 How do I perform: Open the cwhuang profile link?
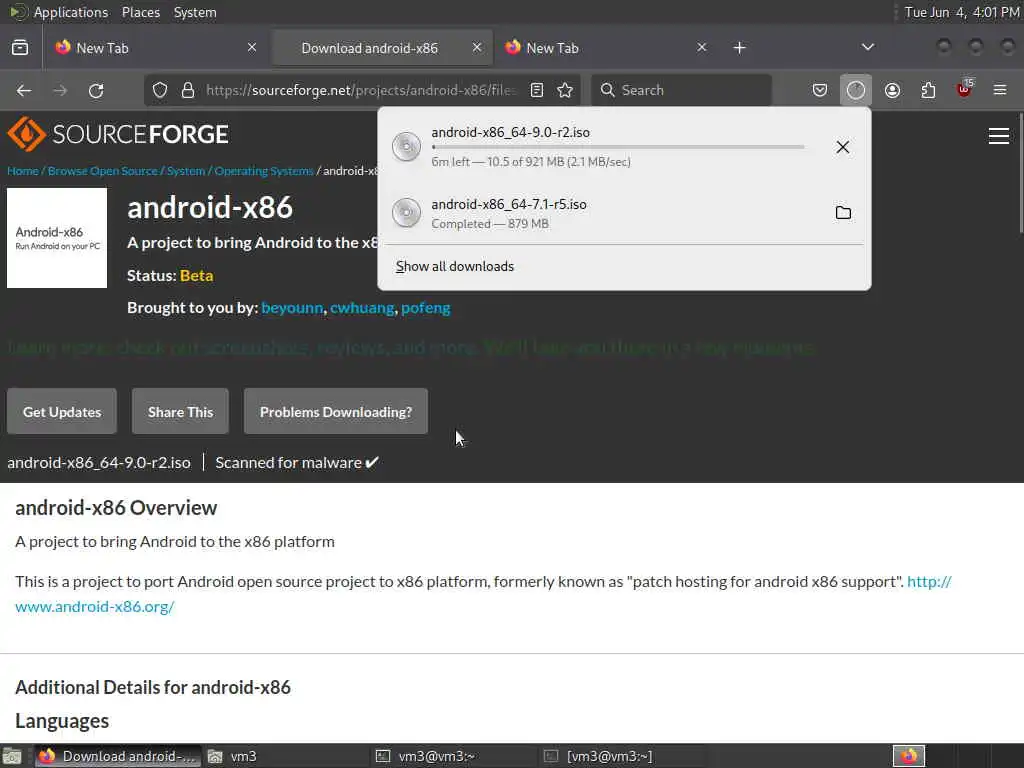pyautogui.click(x=362, y=308)
